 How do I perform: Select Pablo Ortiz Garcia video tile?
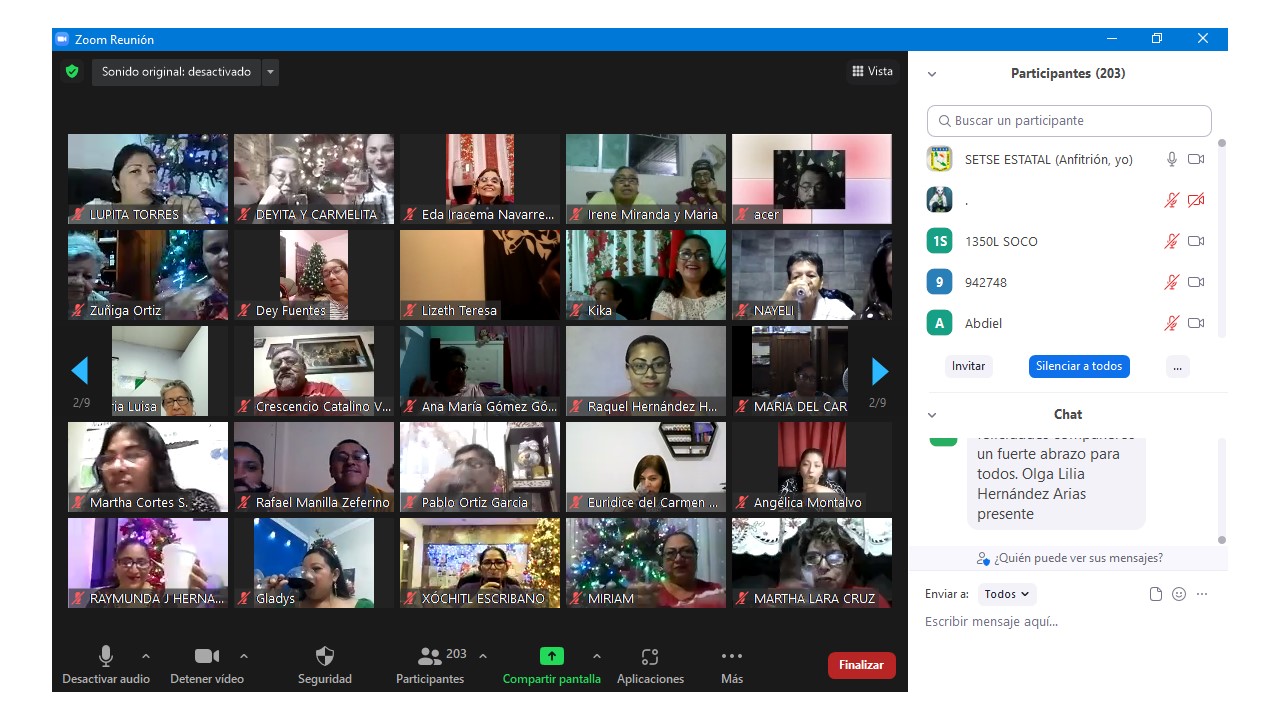pyautogui.click(x=480, y=467)
